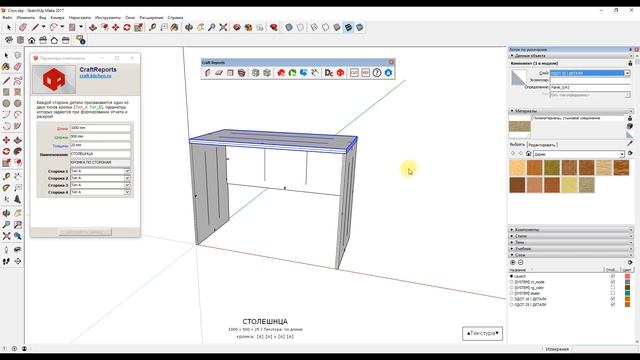Click Zoom Extents in top toolbar
The height and width of the screenshot is (360, 640).
(223, 27)
